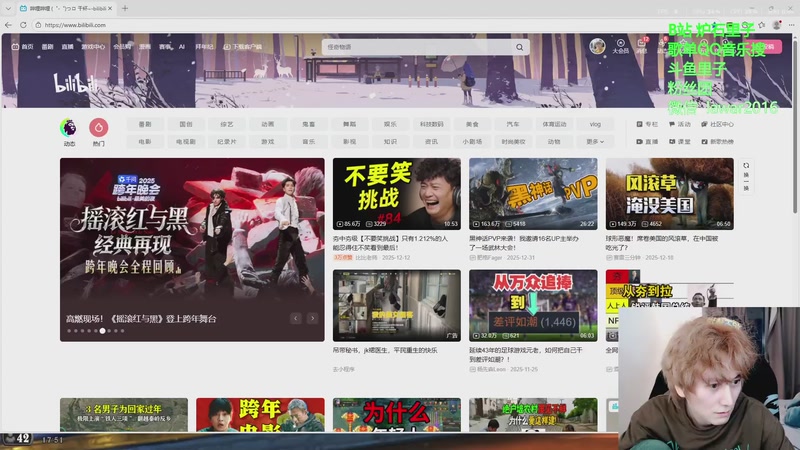
Task: Select AI in the top navigation
Action: coord(182,46)
